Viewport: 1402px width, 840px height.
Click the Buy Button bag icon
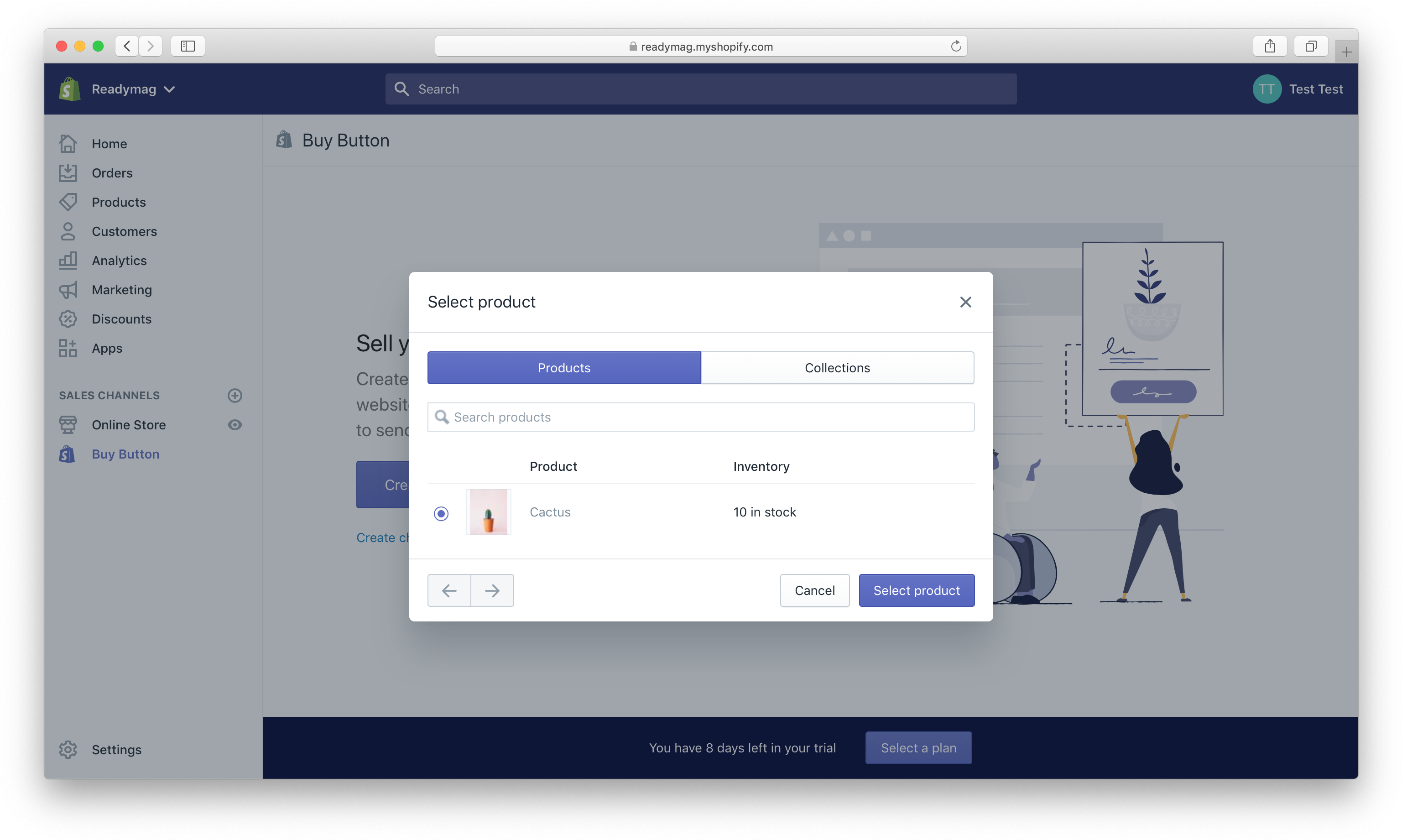68,454
